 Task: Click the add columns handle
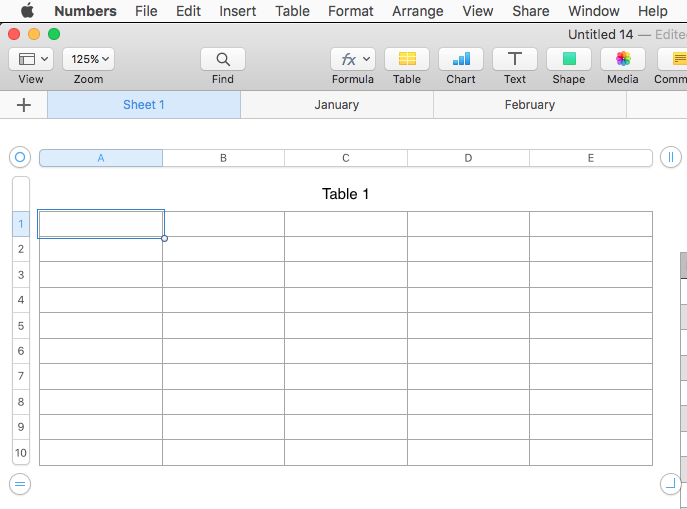[671, 157]
